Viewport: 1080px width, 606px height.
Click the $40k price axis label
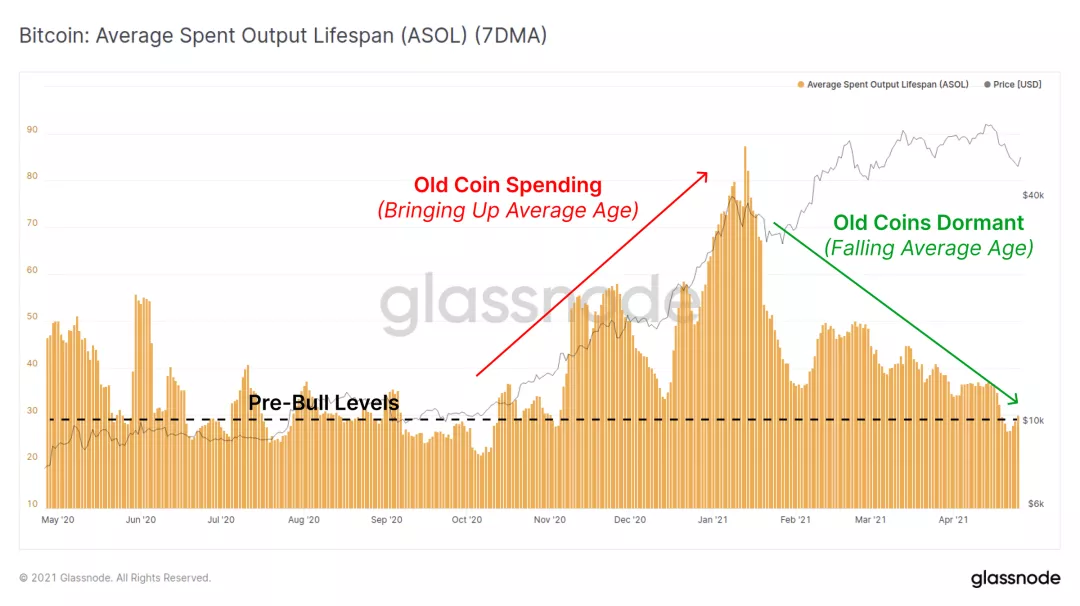pos(1033,196)
